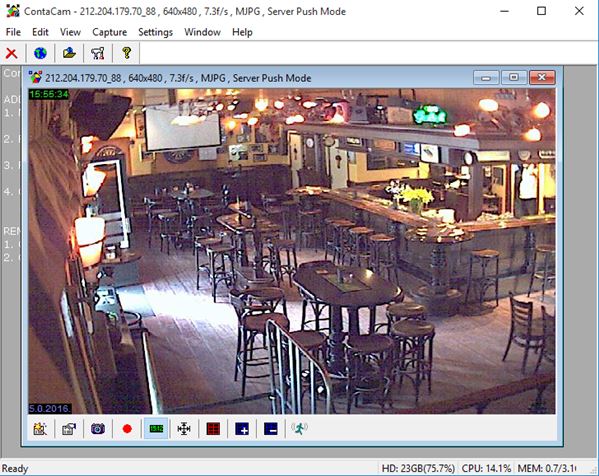
Task: Open the globe web browser icon
Action: pyautogui.click(x=40, y=53)
